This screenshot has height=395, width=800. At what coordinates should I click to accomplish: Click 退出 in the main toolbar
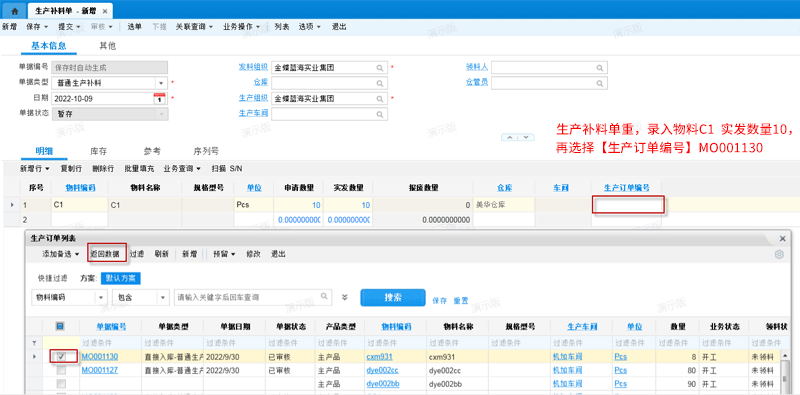click(x=339, y=27)
